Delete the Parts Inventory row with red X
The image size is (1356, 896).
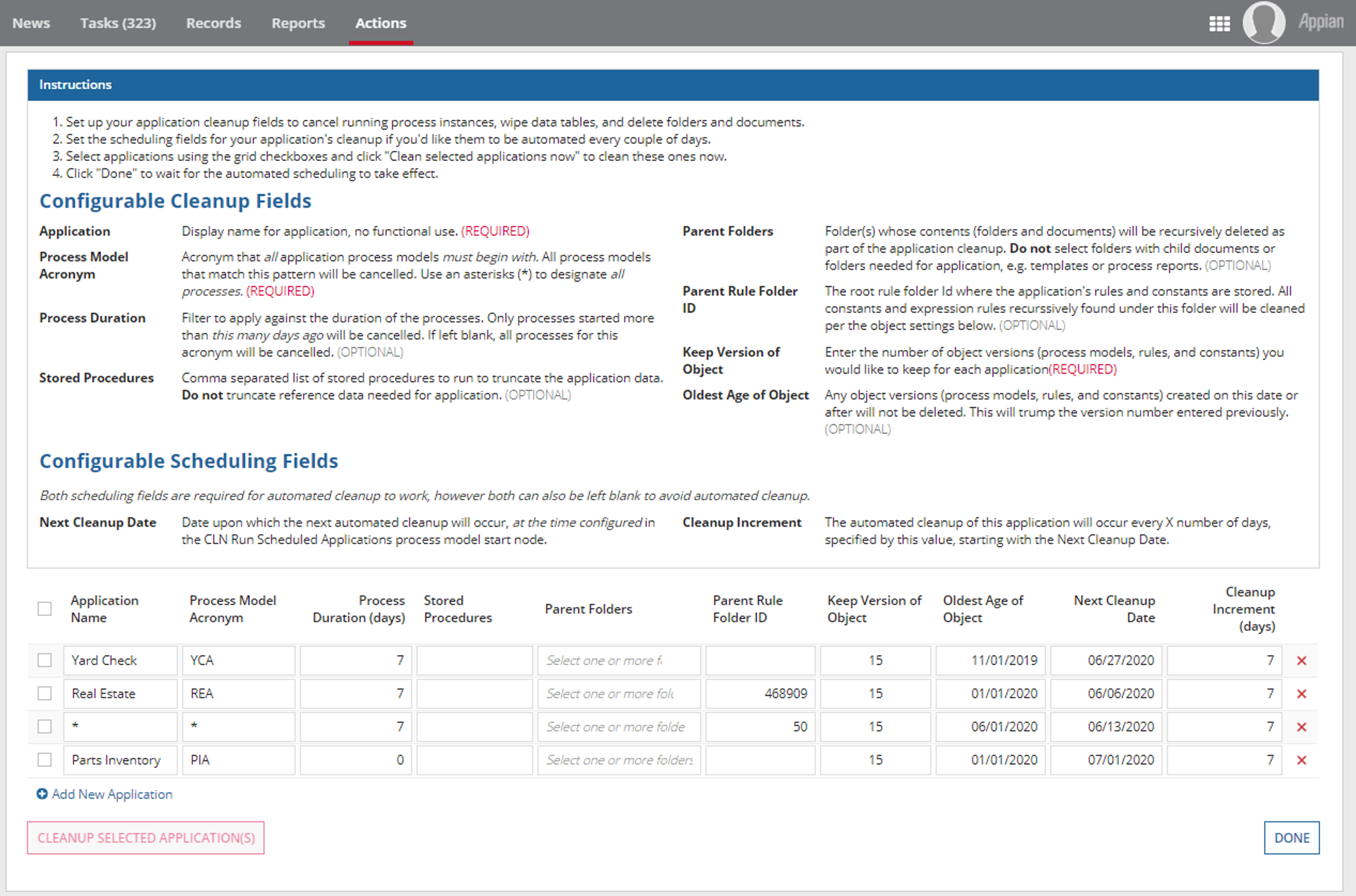click(x=1302, y=760)
